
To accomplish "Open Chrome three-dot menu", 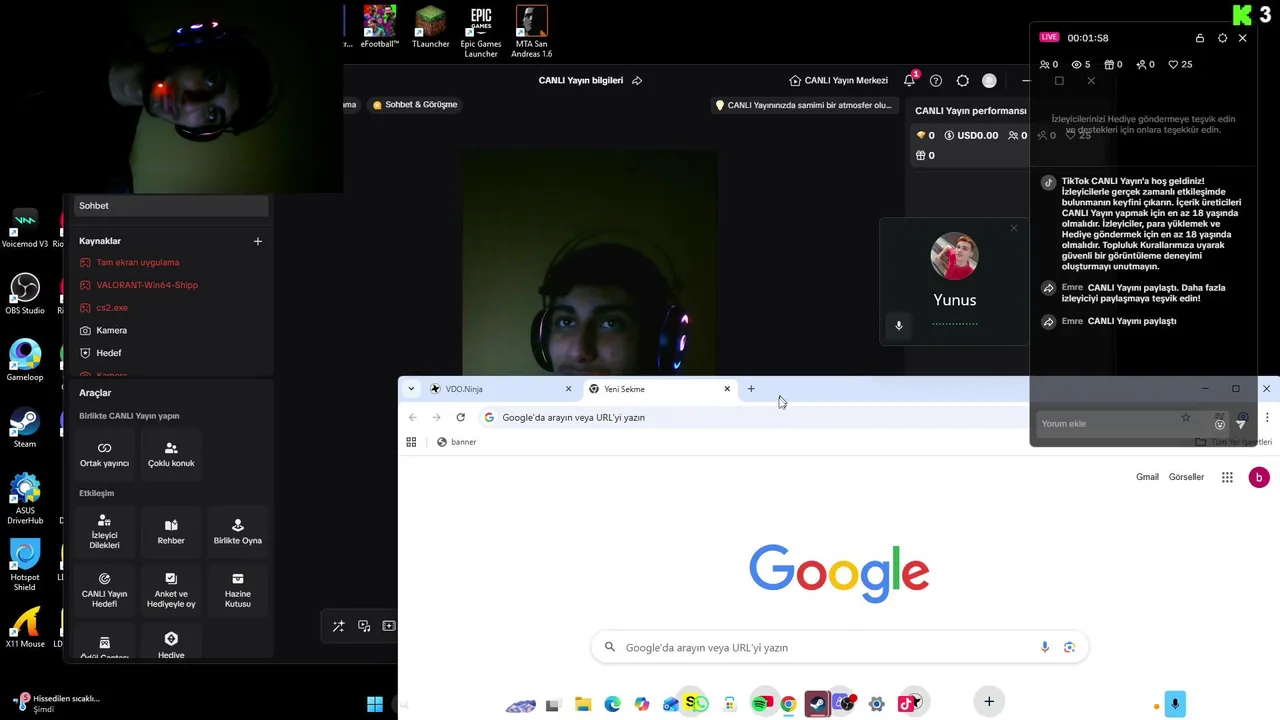I will [x=1267, y=417].
